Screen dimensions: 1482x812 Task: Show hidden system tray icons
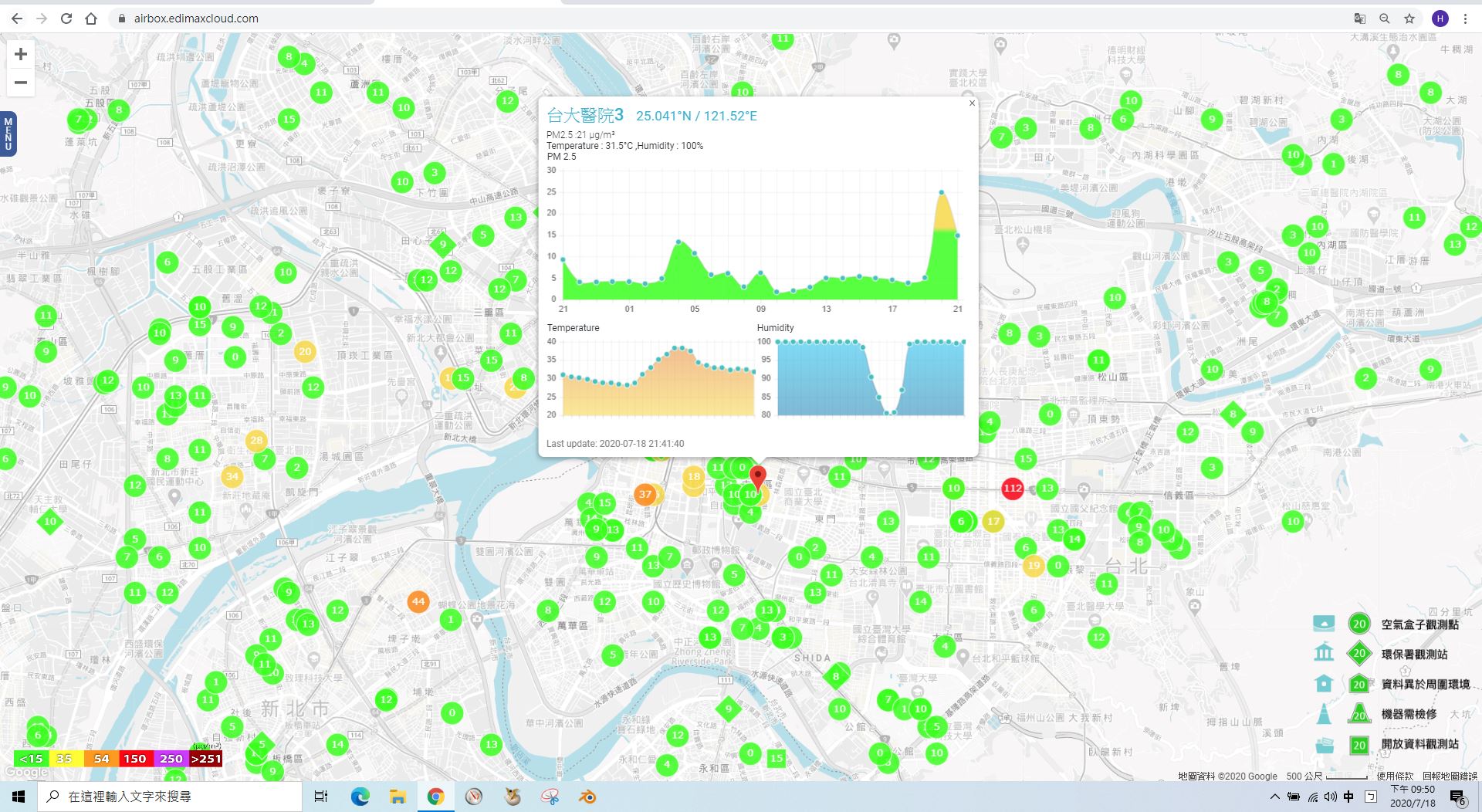point(1274,797)
